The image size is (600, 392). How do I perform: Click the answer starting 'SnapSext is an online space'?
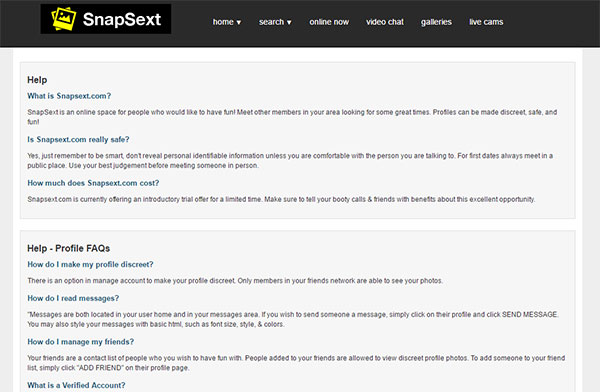point(292,117)
